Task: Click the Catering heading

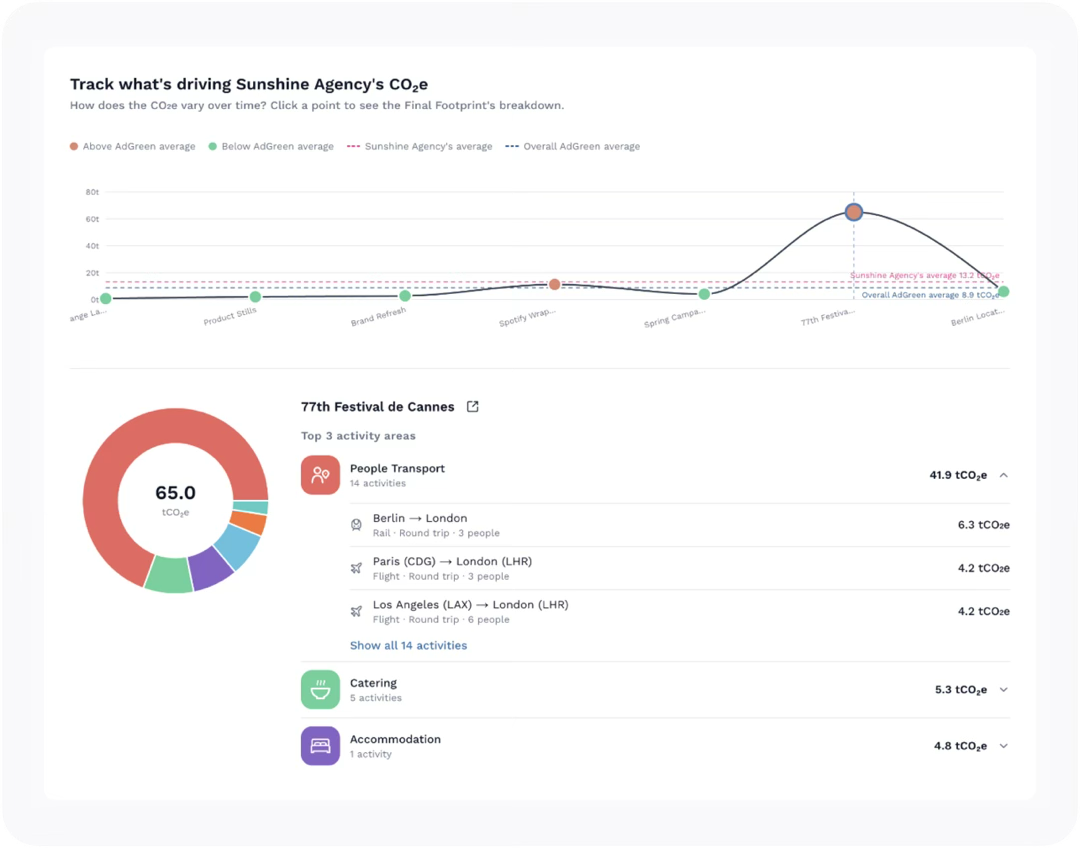Action: click(373, 683)
